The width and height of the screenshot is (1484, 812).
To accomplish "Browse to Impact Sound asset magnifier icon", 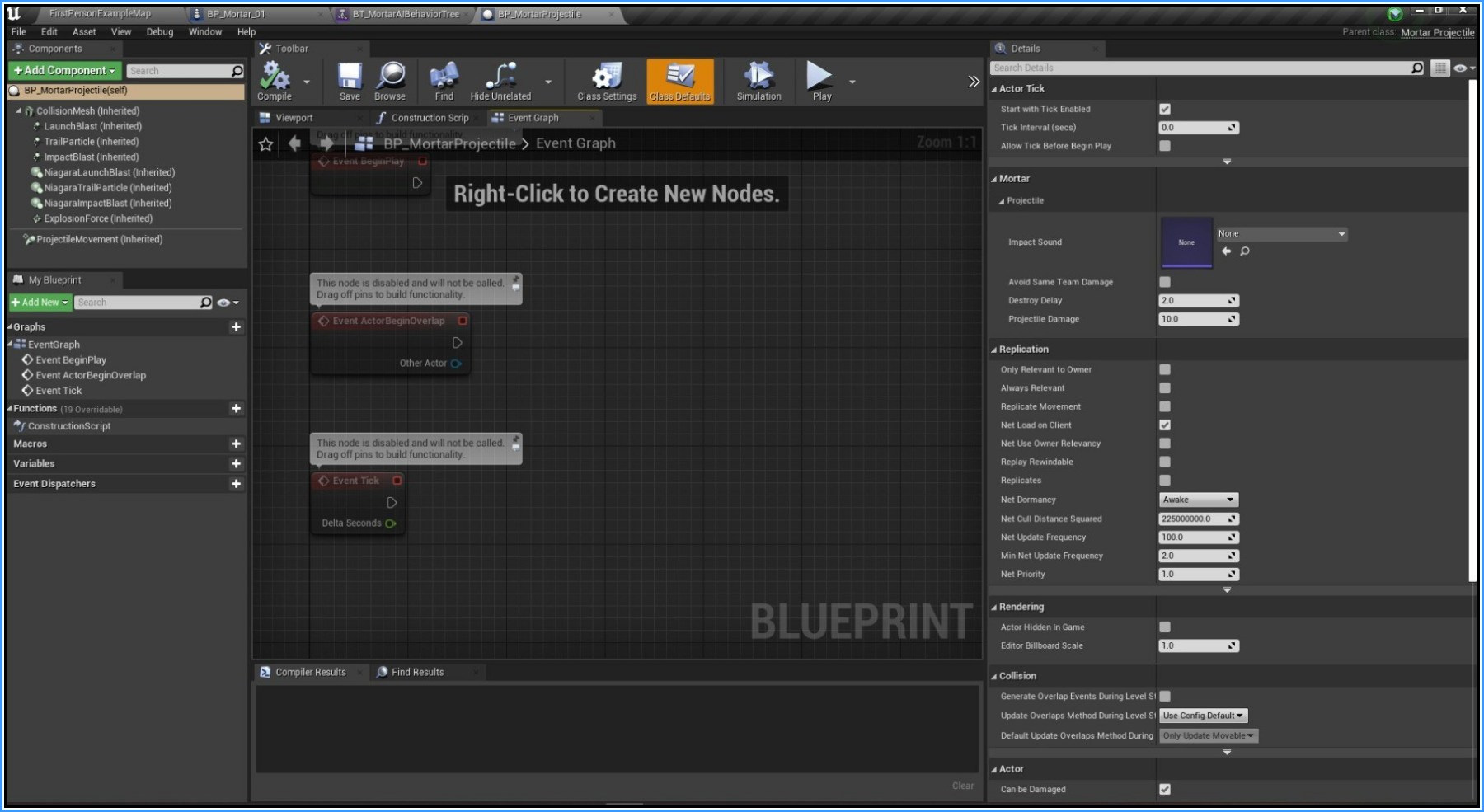I will [x=1245, y=251].
